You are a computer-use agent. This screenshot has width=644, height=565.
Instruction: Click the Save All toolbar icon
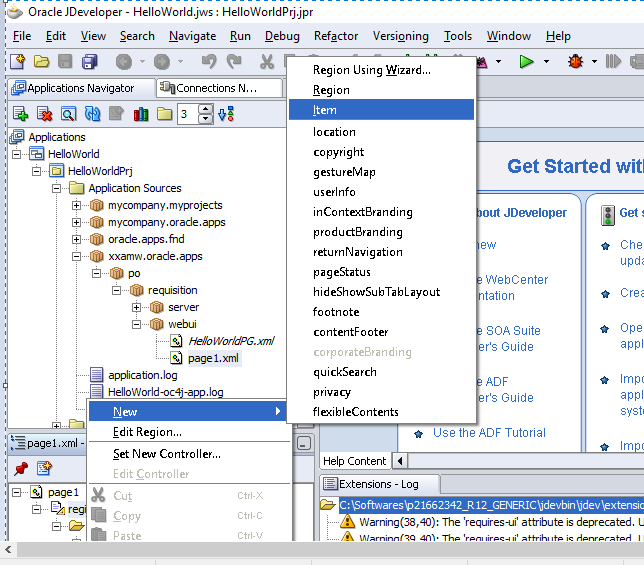point(90,62)
